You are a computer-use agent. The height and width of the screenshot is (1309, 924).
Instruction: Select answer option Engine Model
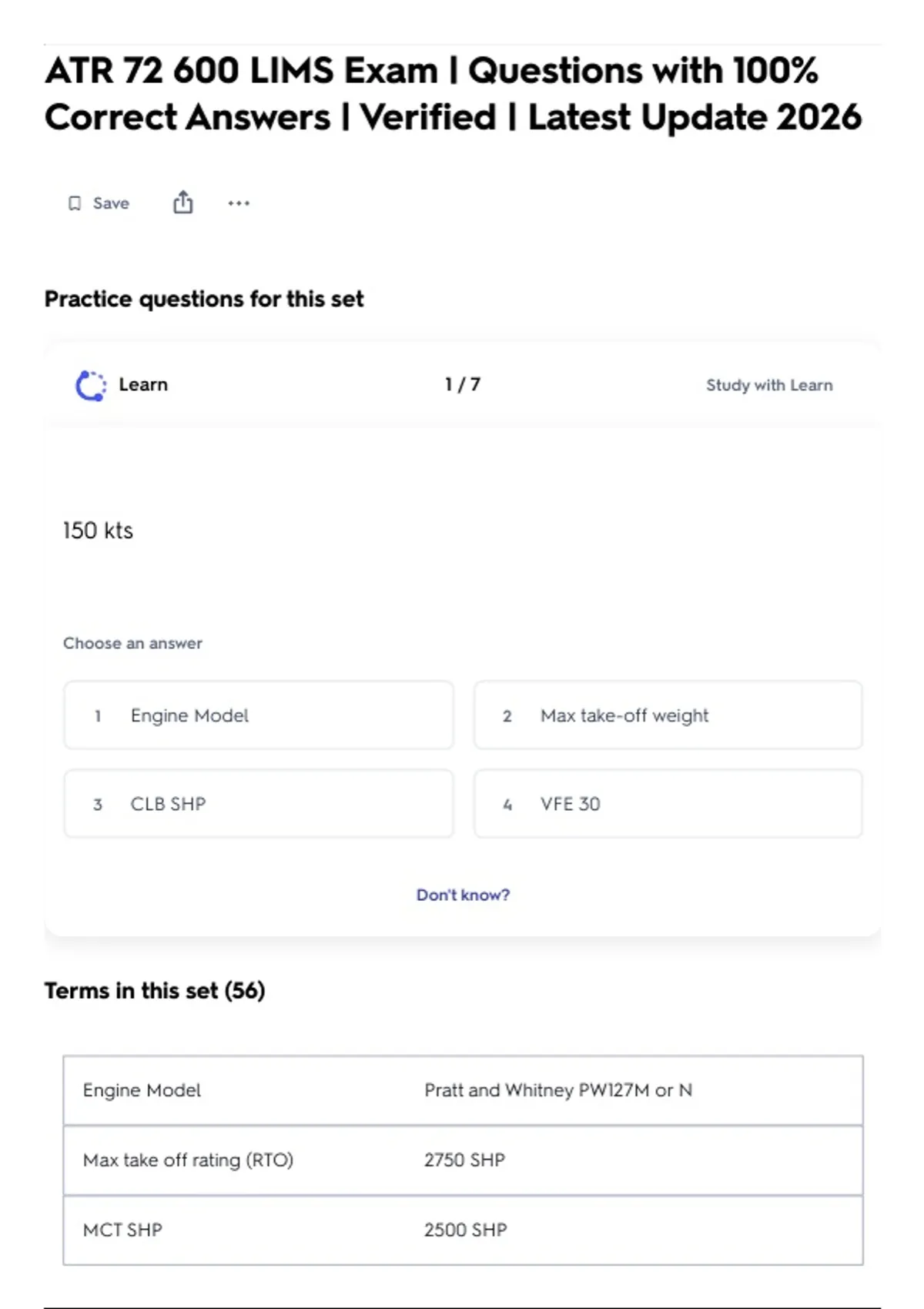coord(259,715)
